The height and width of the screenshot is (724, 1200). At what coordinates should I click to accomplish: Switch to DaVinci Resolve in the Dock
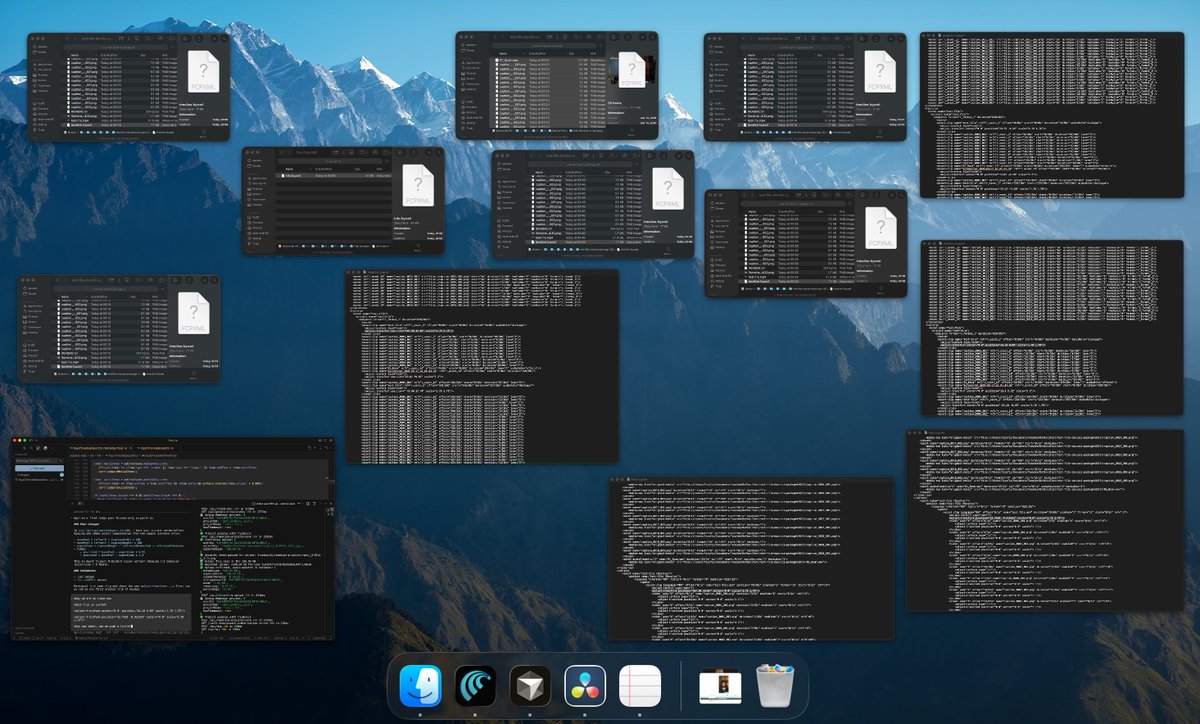585,686
